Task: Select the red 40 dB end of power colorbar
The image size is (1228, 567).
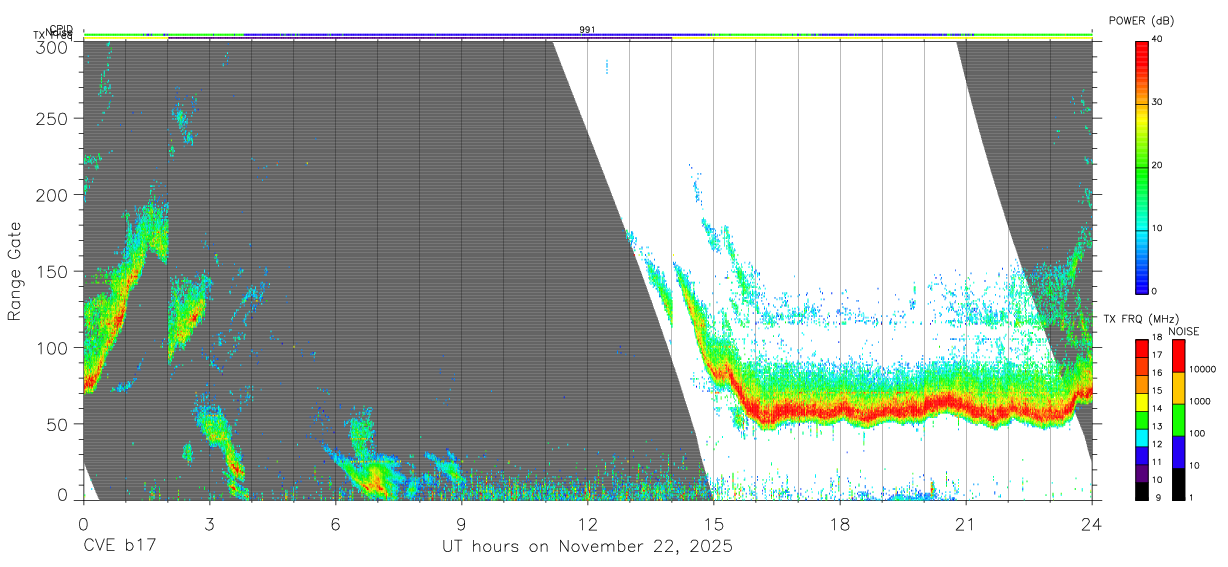Action: [x=1141, y=45]
